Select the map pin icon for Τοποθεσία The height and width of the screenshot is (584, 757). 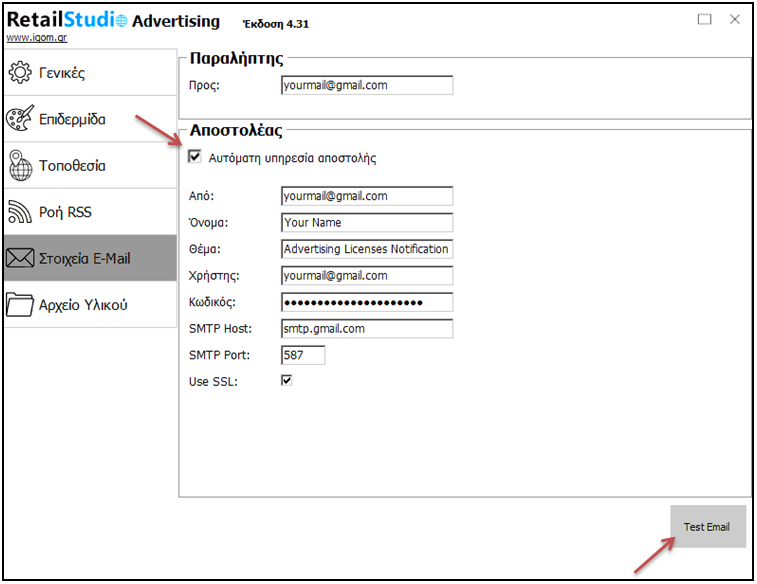20,166
